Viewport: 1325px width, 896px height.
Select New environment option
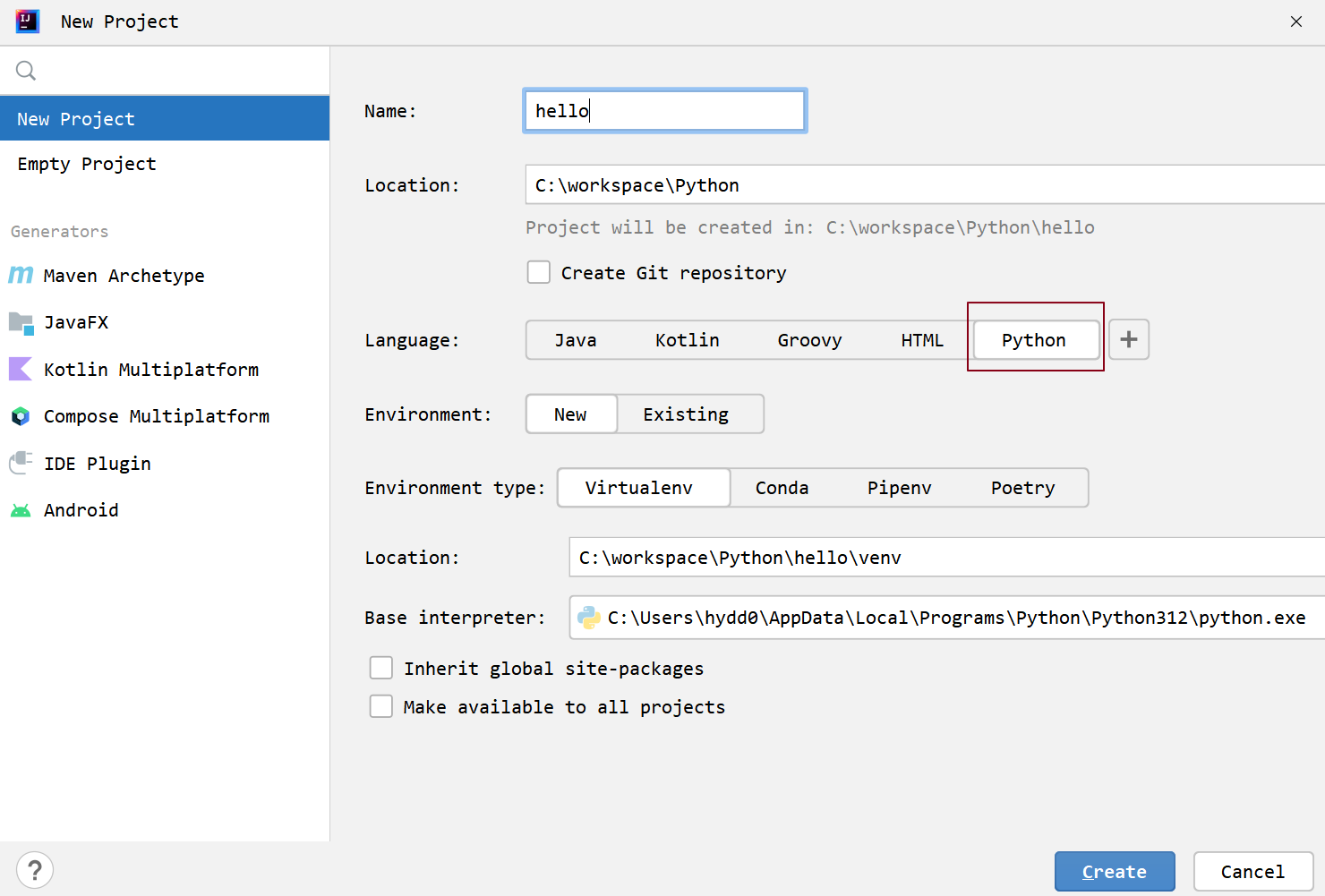(x=571, y=414)
